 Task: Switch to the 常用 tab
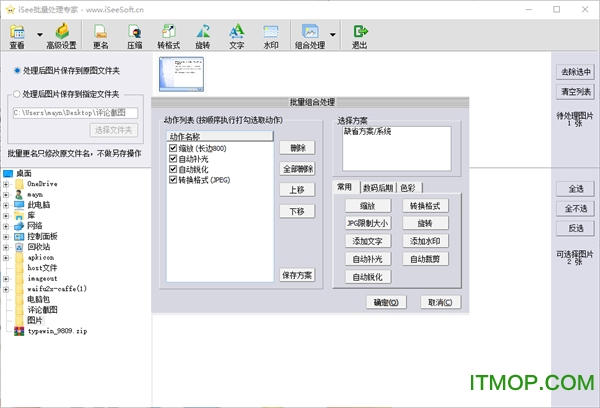tap(345, 187)
